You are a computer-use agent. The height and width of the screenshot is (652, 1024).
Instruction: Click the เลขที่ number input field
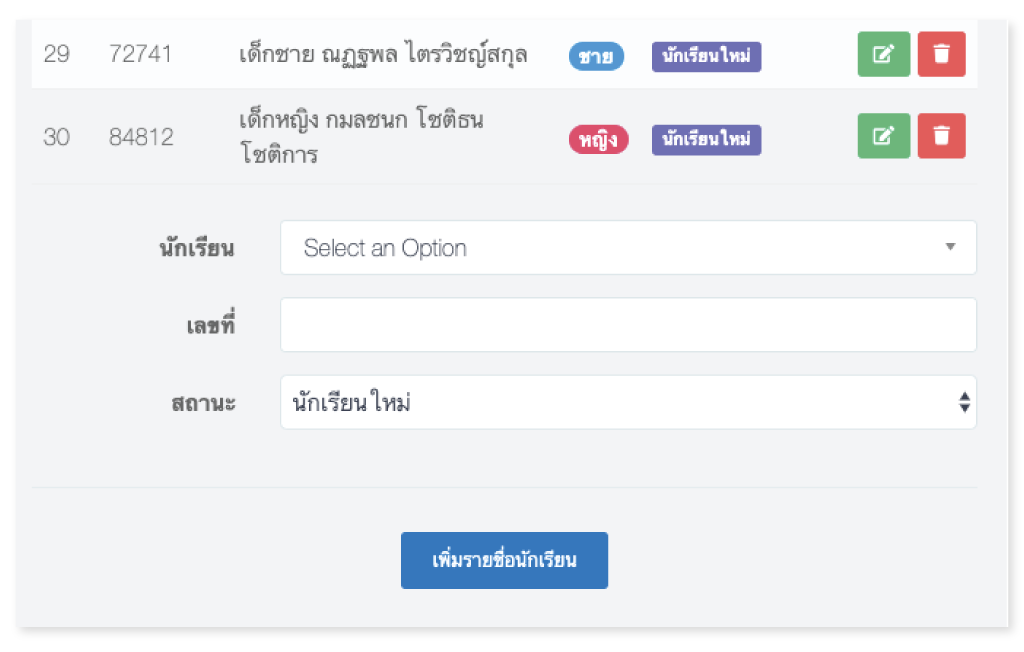coord(628,324)
